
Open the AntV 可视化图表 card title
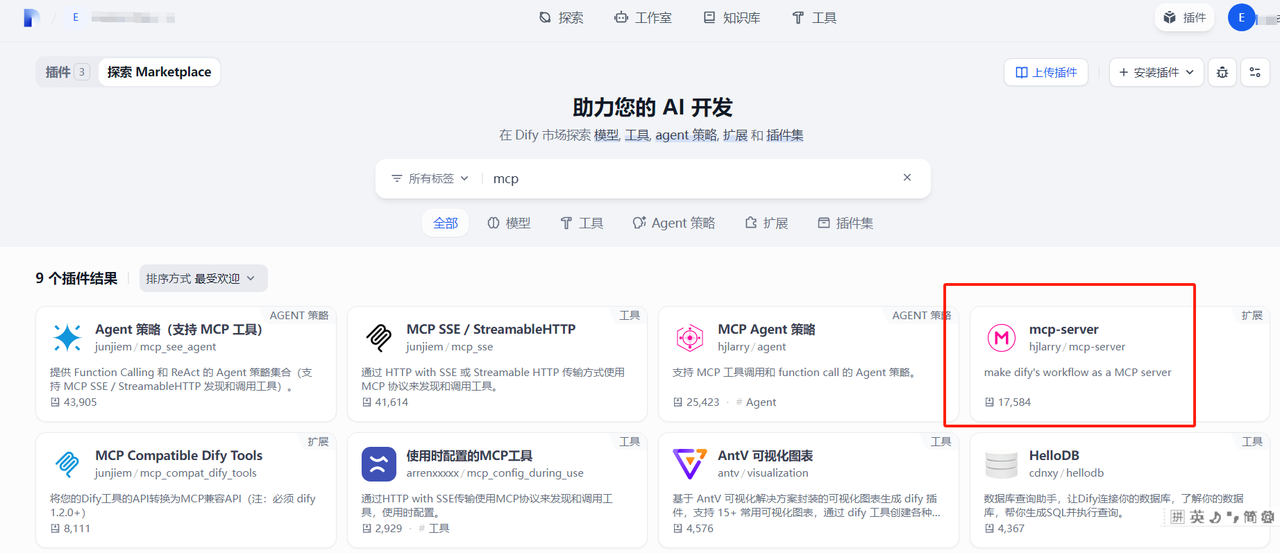(765, 455)
